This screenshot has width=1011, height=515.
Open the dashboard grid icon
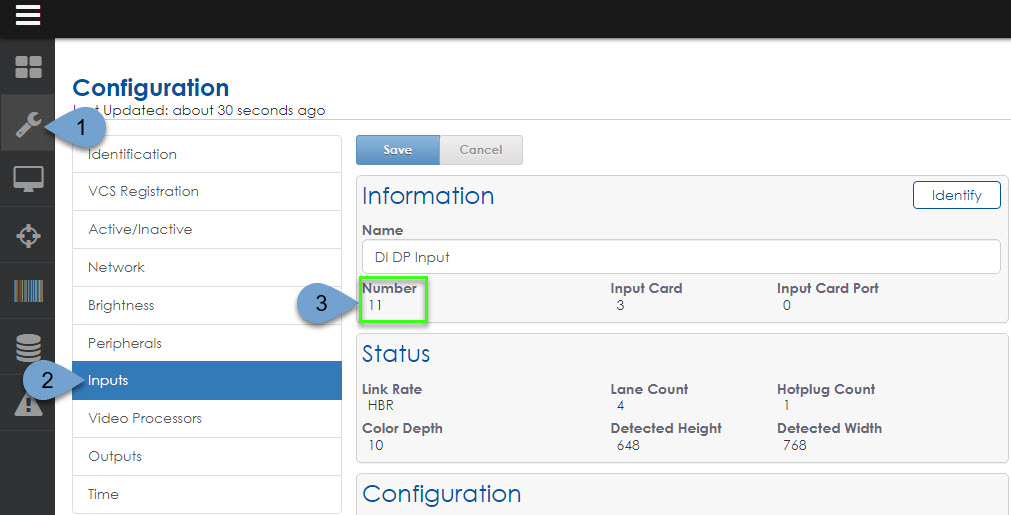click(x=27, y=68)
